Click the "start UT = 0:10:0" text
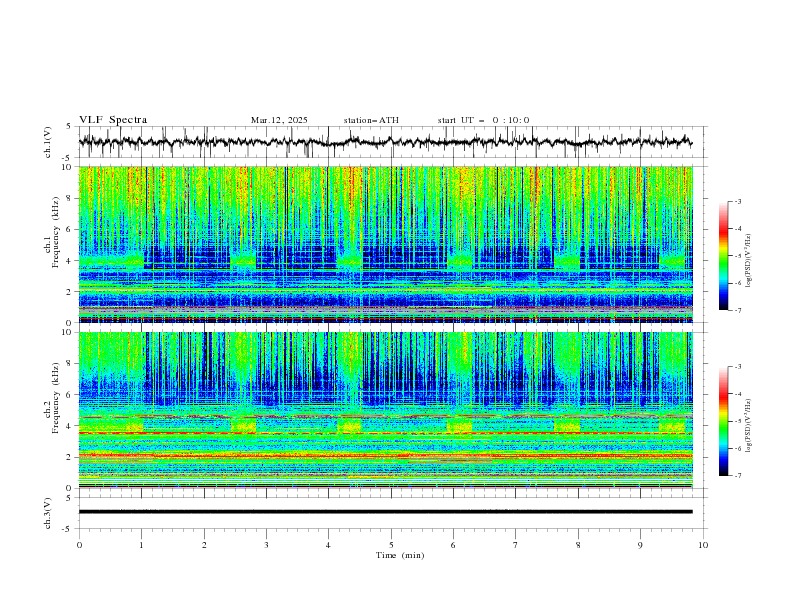 point(483,120)
